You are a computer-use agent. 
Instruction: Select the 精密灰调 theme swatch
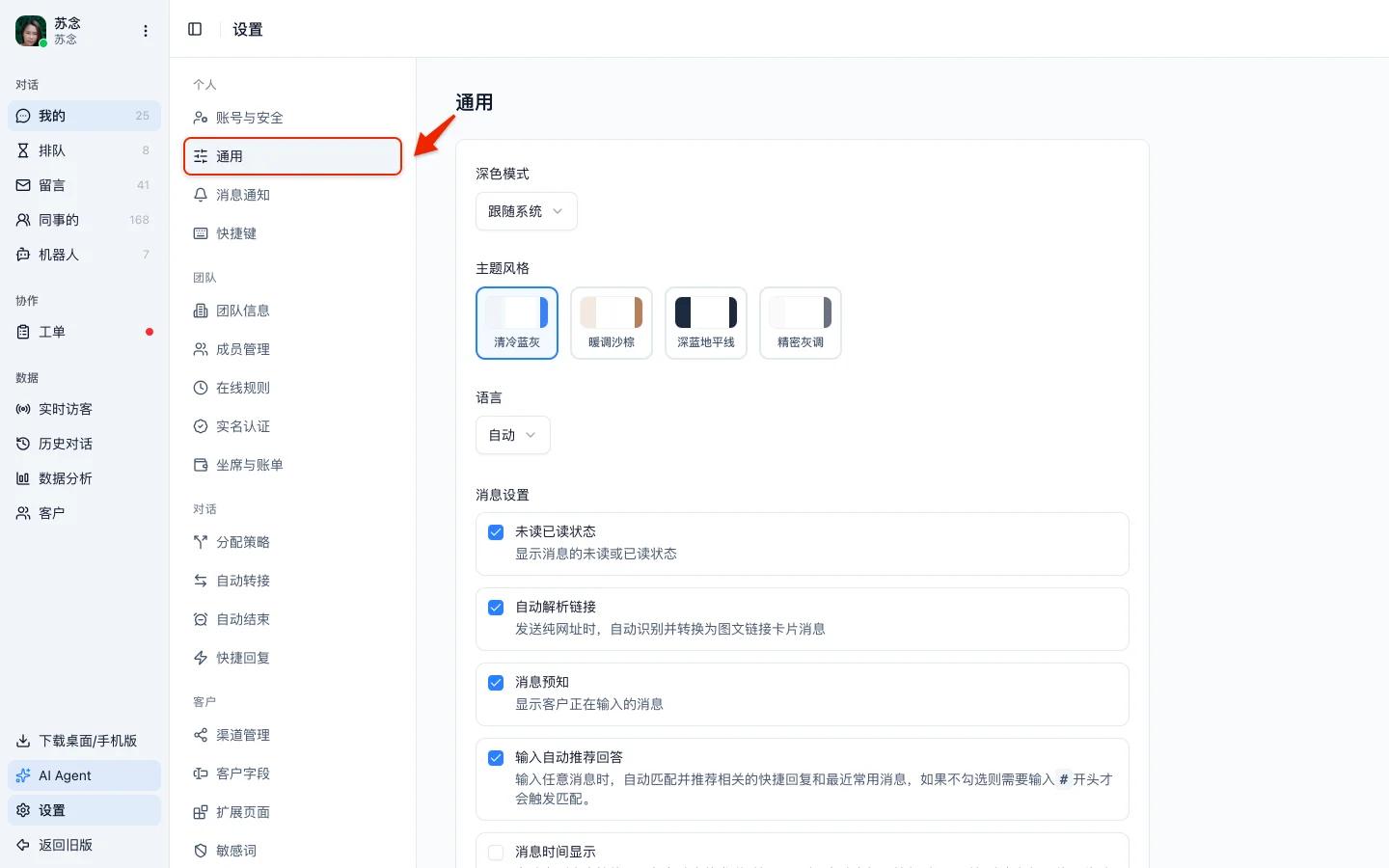click(801, 323)
